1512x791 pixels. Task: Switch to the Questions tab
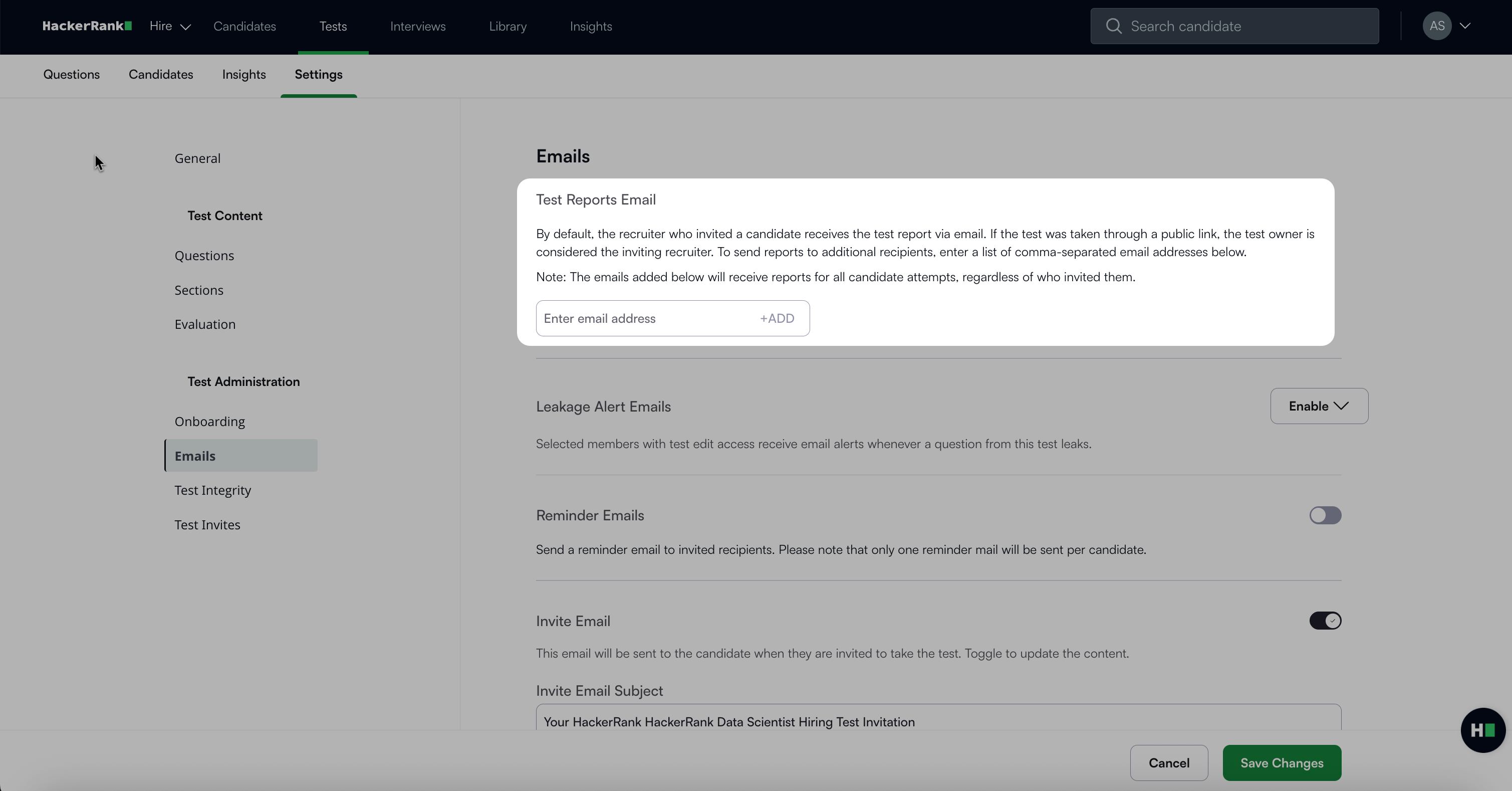click(71, 75)
